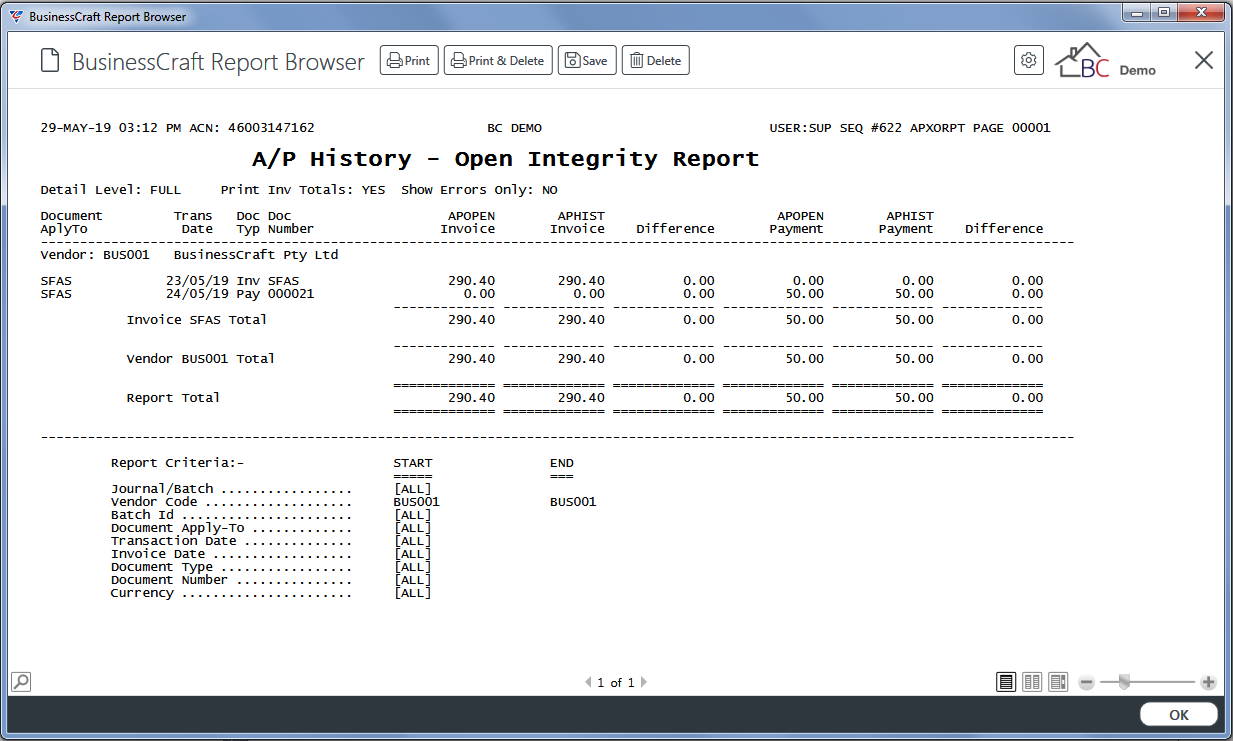The height and width of the screenshot is (741, 1233).
Task: Click the "APOPEN Payment" column header
Action: 797,222
